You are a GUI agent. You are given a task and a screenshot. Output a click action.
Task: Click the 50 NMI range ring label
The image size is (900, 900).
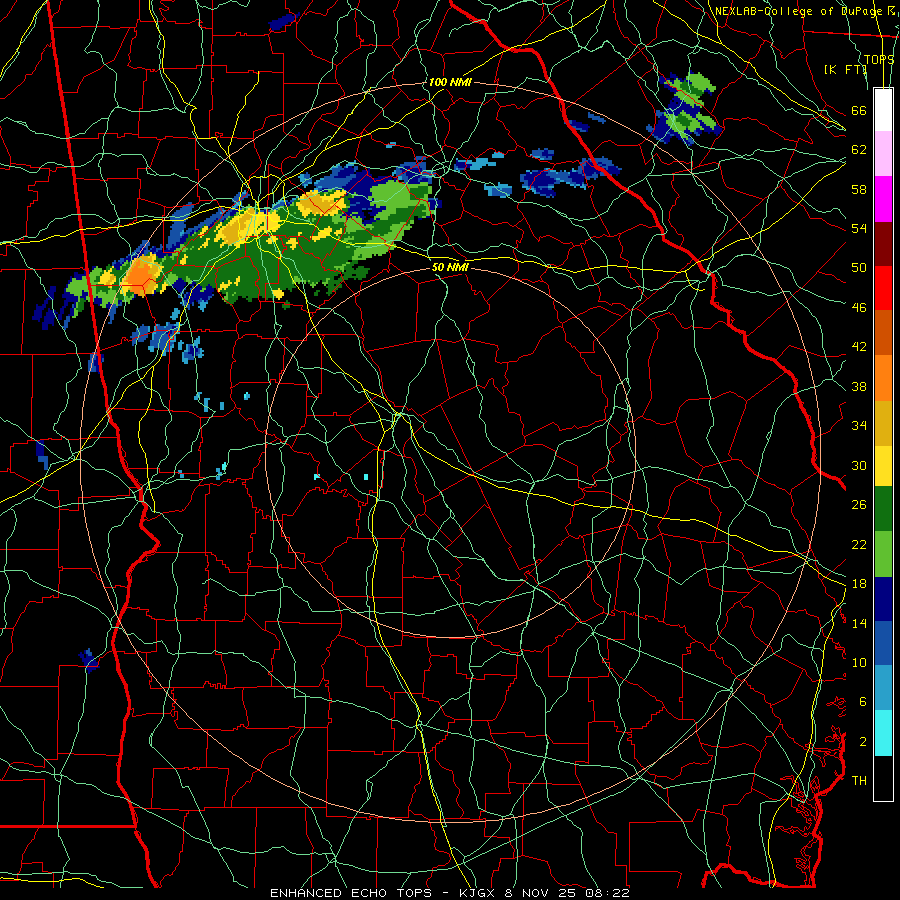(450, 267)
